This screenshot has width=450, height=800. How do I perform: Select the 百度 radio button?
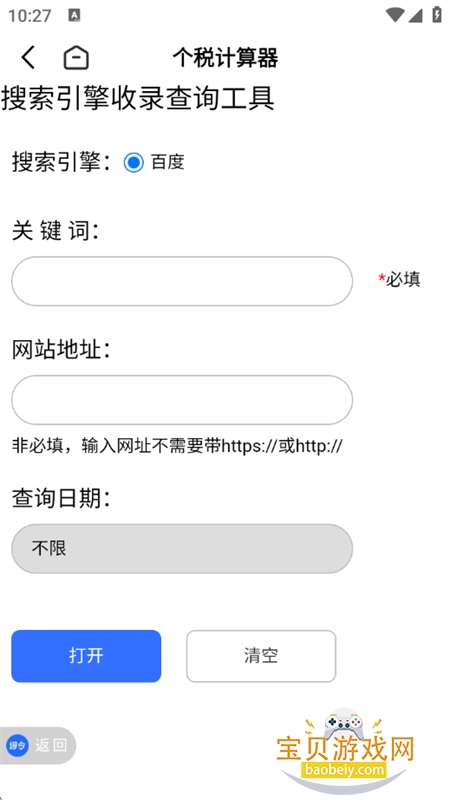tap(134, 162)
